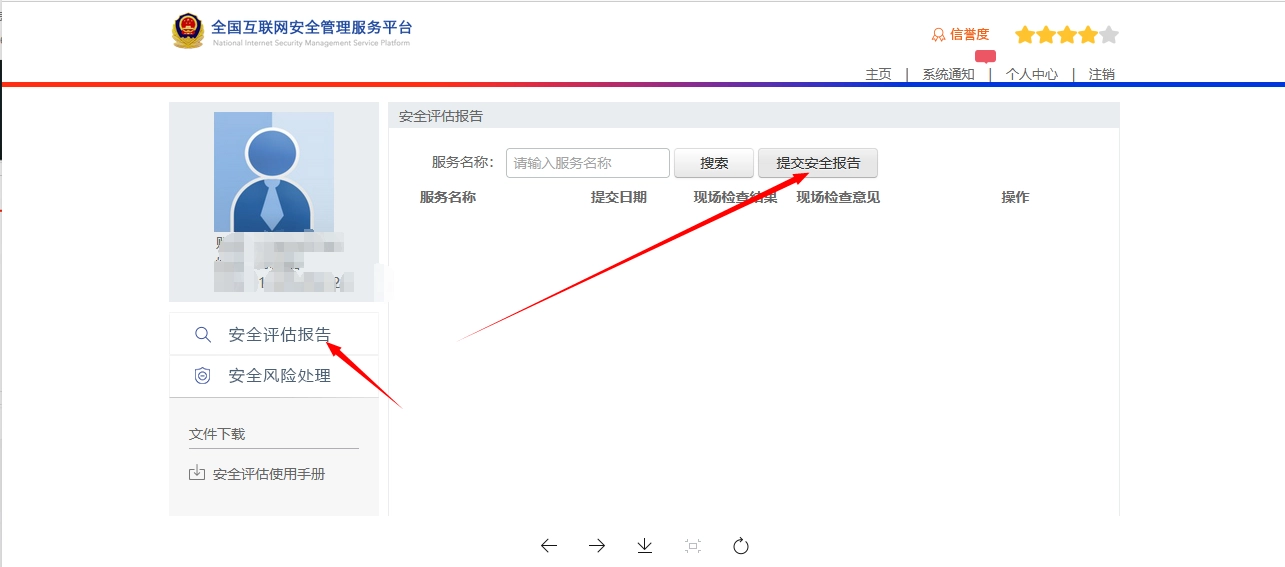Click the 搜索 button

tap(714, 163)
